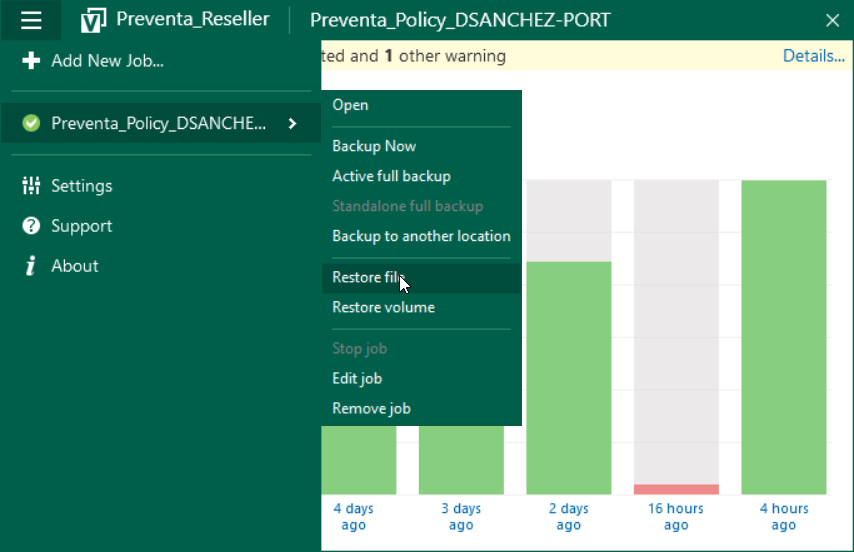The image size is (854, 552).
Task: Expand the Preventa_Policy job submenu arrow
Action: click(292, 123)
